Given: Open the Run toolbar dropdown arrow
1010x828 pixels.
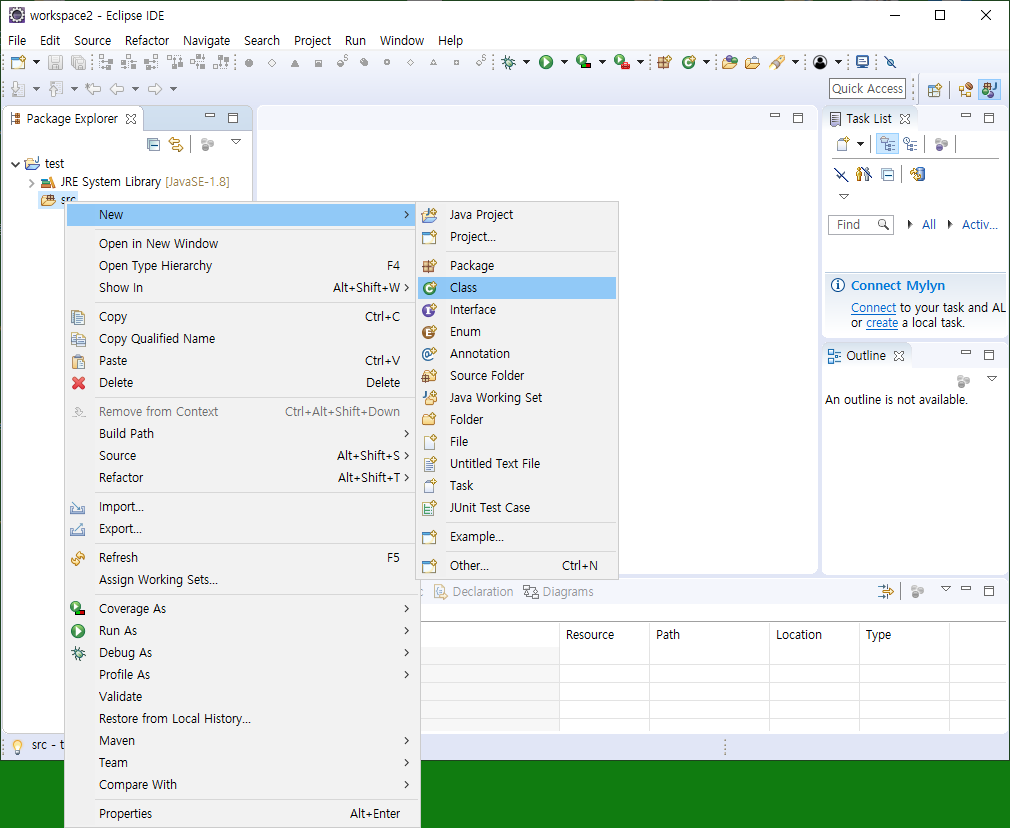Looking at the screenshot, I should point(564,62).
